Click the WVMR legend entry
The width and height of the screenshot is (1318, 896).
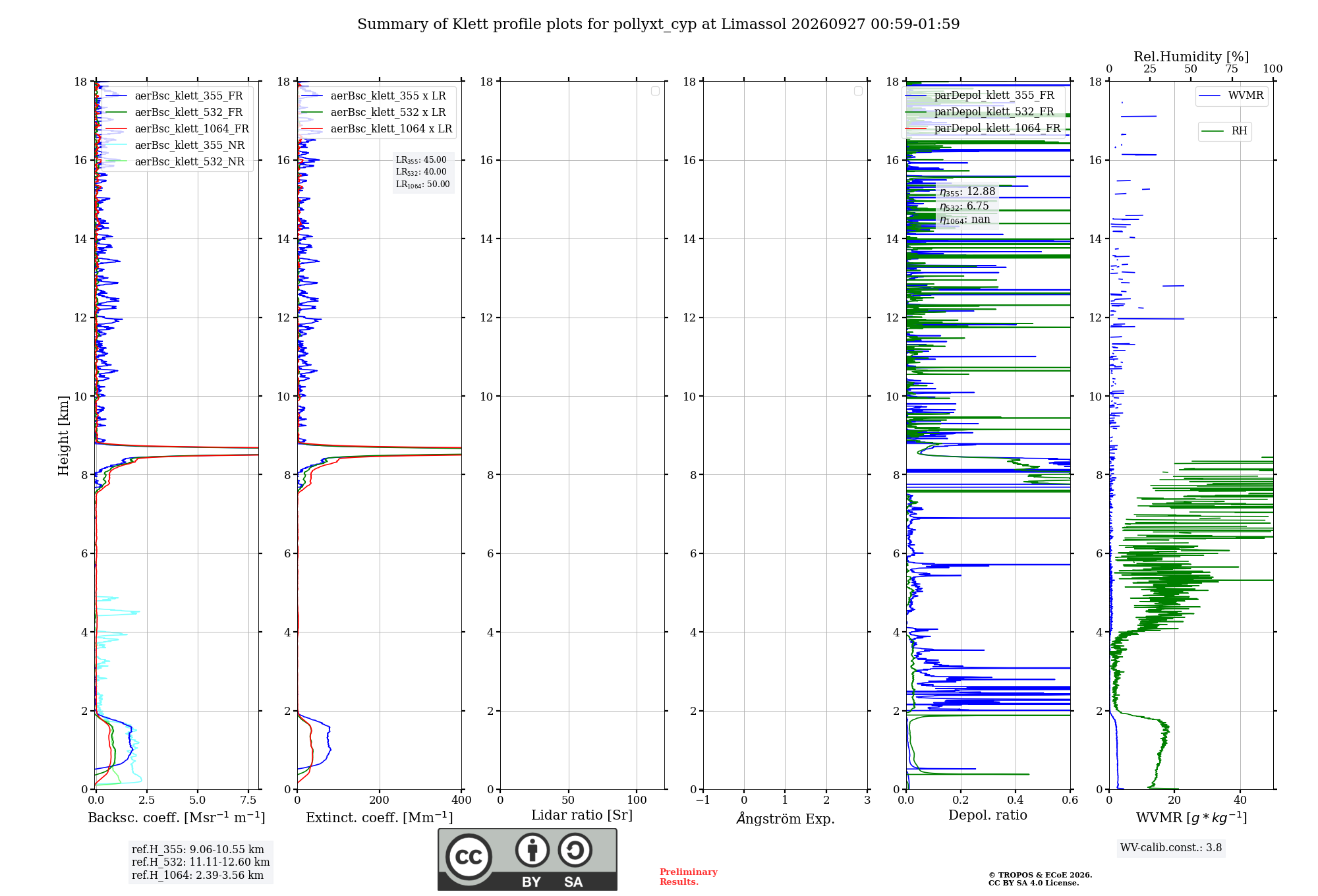pyautogui.click(x=1232, y=96)
